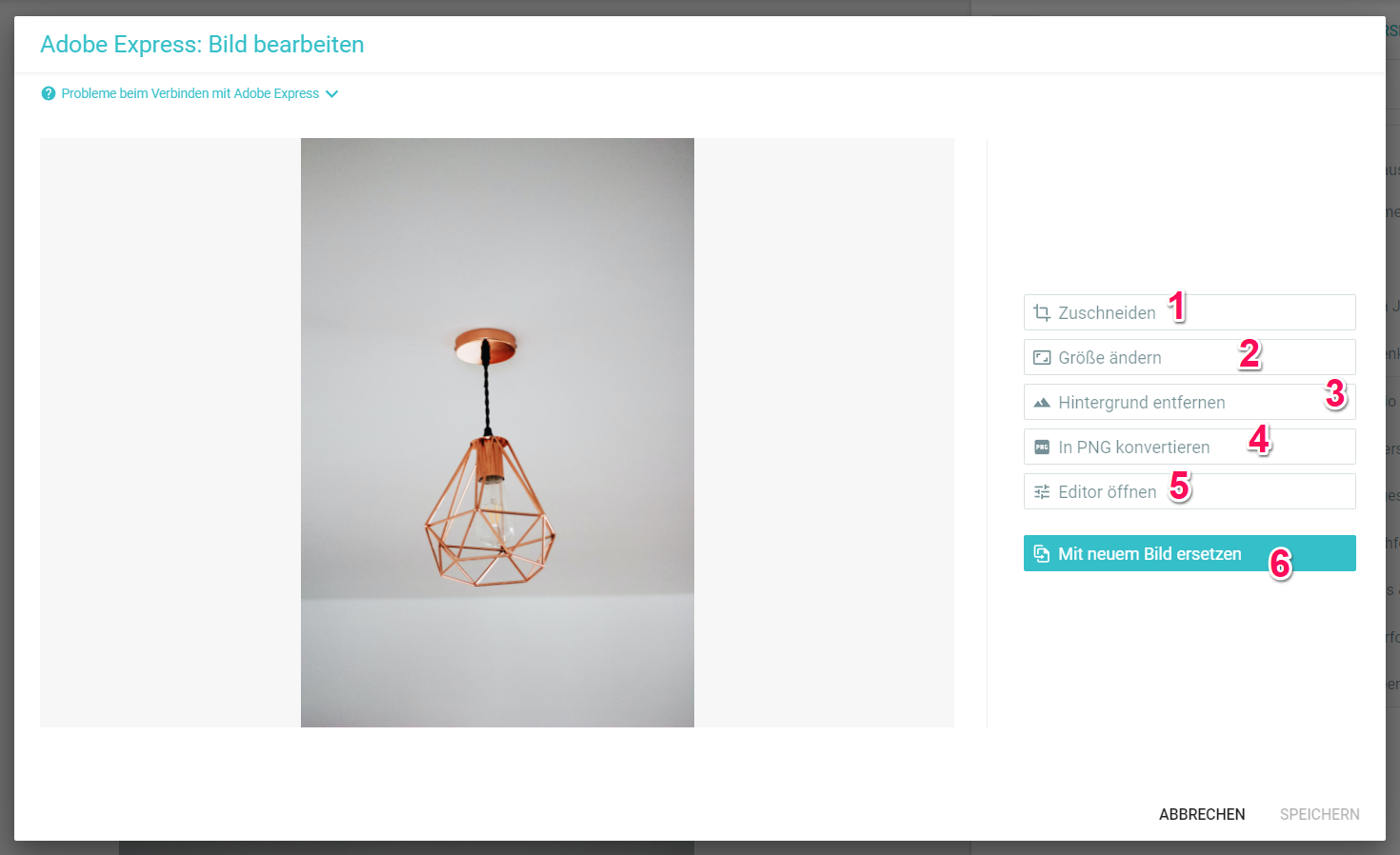Click the replace-image icon on the teal button

pyautogui.click(x=1042, y=554)
